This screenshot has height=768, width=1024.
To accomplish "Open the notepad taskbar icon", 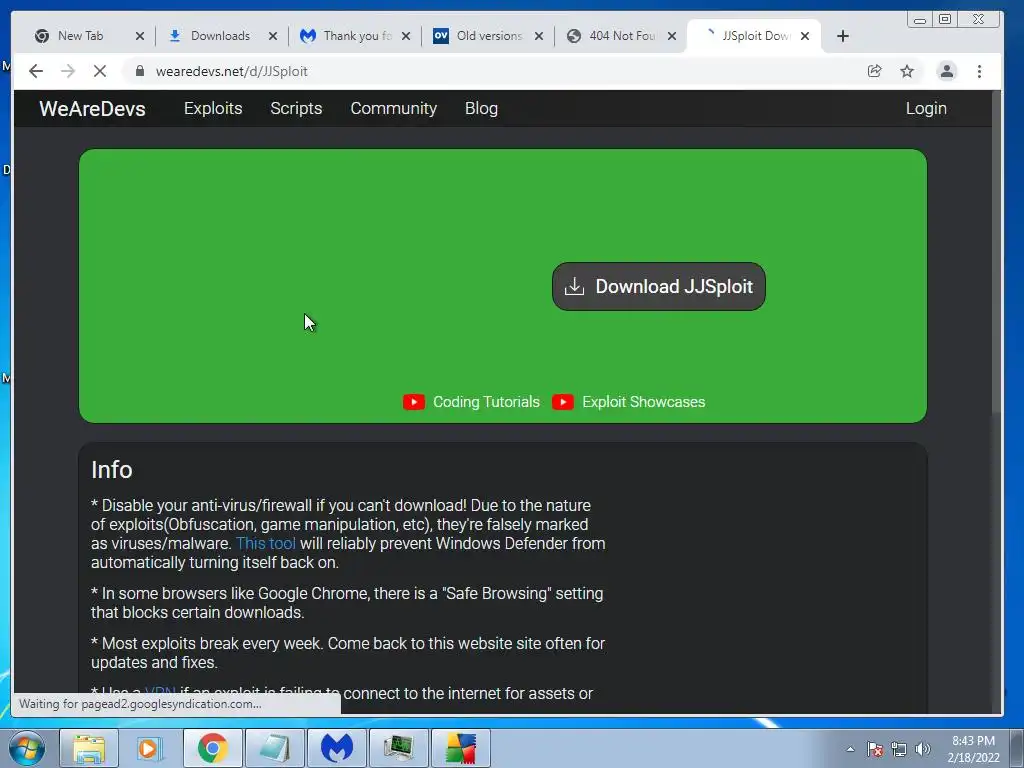I will (274, 748).
